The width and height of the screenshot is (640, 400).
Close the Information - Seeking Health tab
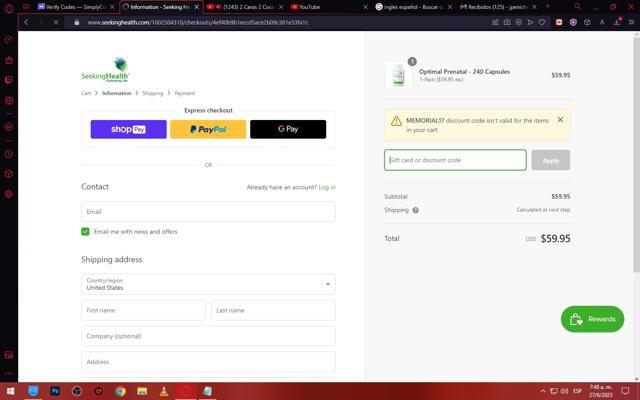[196, 7]
